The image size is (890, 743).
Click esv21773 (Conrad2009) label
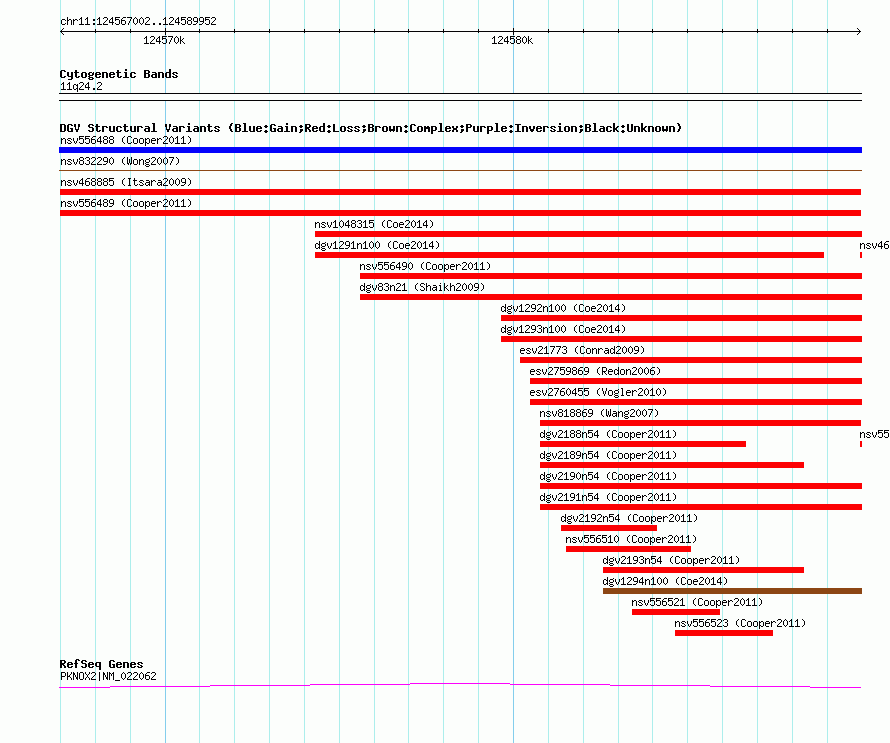(x=582, y=350)
